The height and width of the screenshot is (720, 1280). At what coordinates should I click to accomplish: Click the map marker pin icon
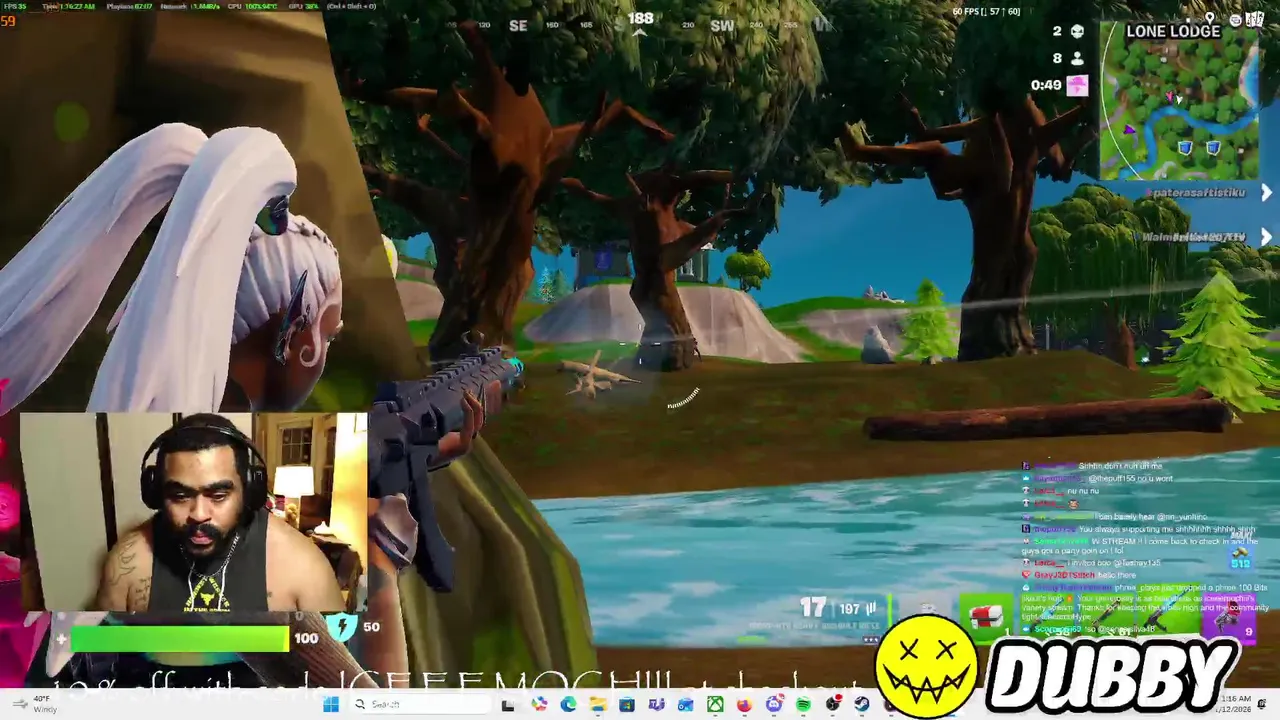(x=1209, y=19)
